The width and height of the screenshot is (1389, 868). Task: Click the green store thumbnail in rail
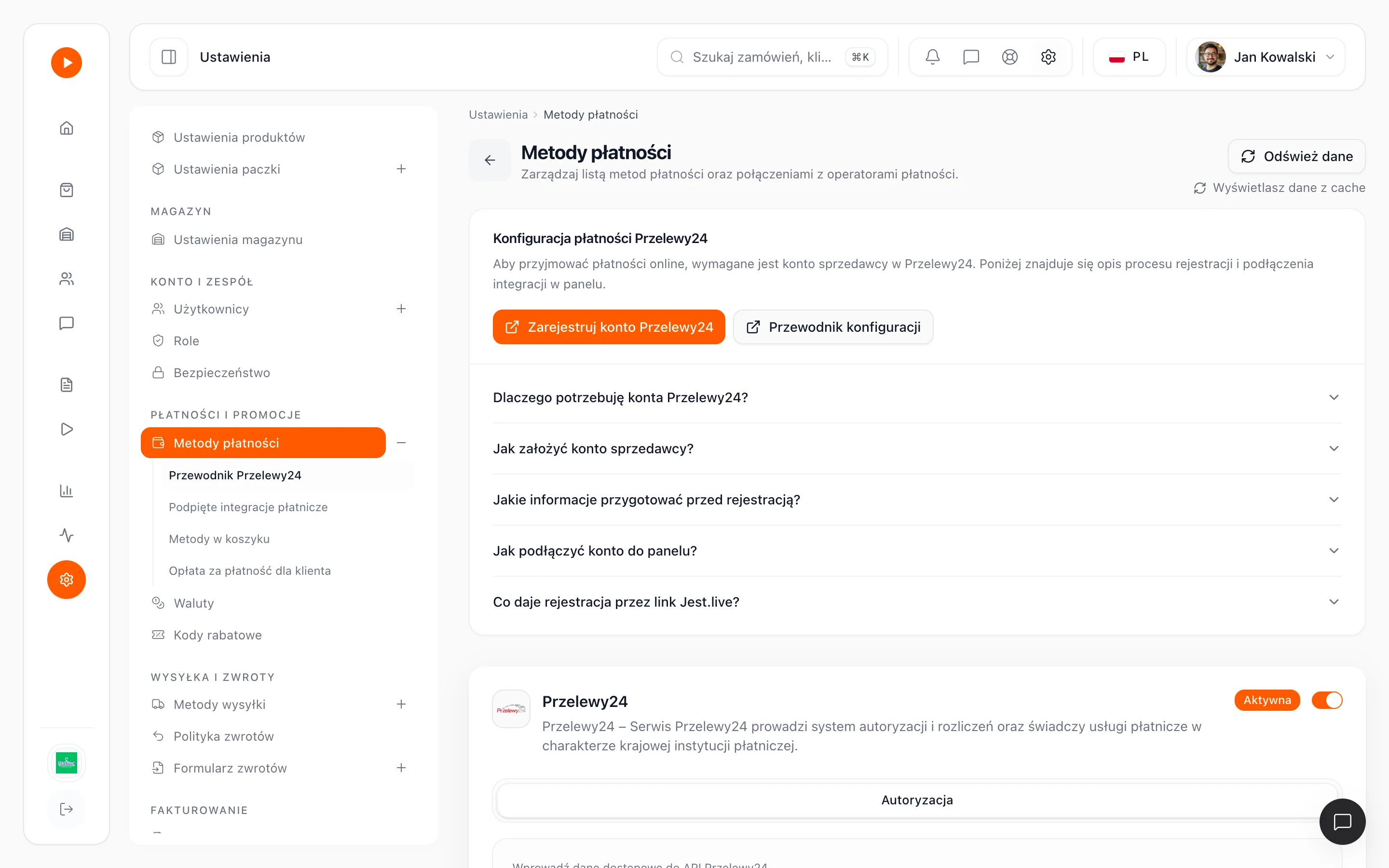pos(67,763)
